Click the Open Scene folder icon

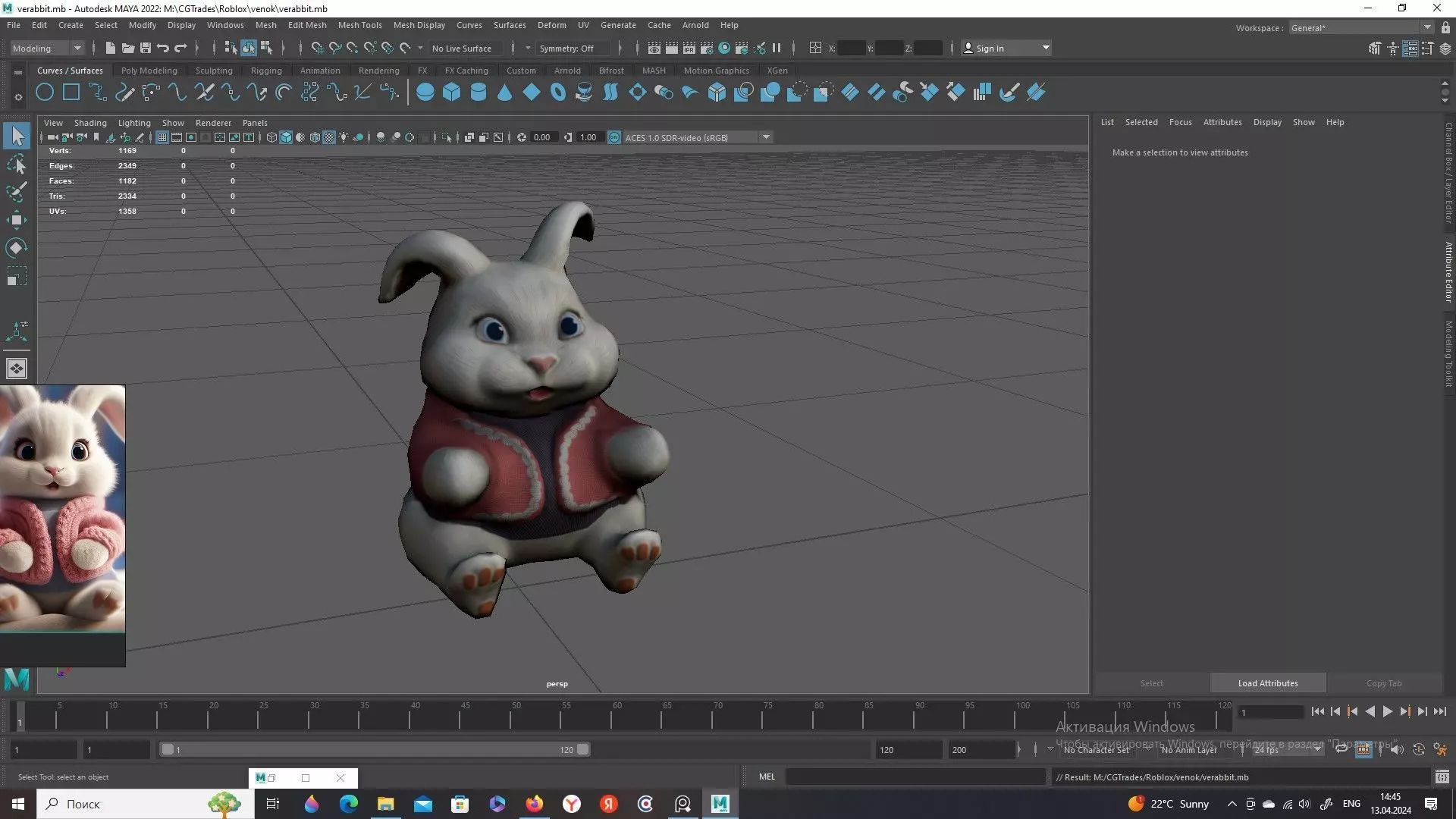(x=128, y=48)
